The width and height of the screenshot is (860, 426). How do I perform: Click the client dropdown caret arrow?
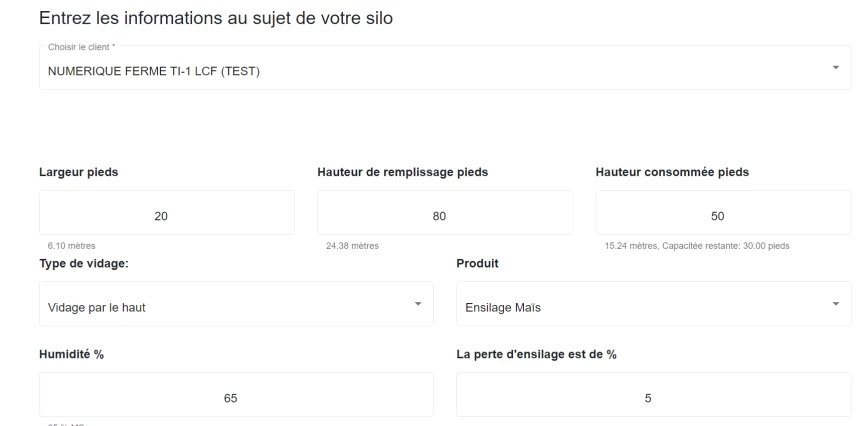(835, 68)
